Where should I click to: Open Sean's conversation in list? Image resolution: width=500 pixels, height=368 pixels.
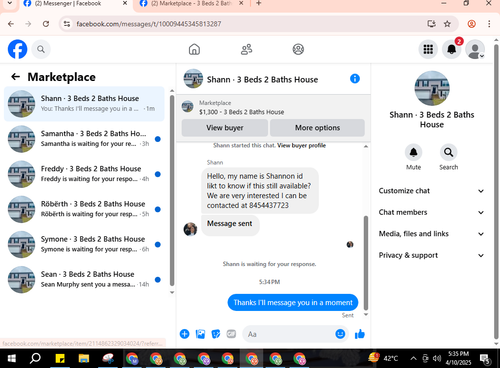coord(84,279)
